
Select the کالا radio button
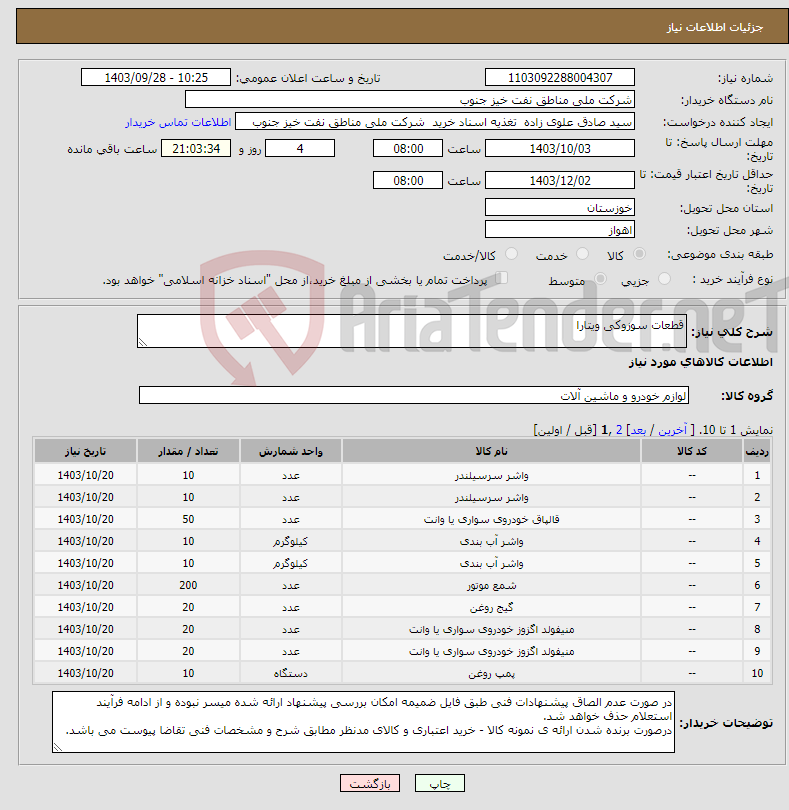[x=639, y=254]
